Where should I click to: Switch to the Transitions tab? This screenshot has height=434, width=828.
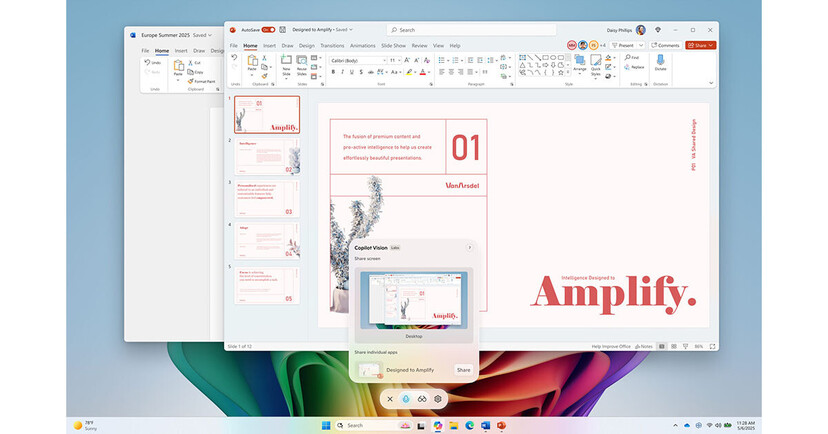click(332, 46)
